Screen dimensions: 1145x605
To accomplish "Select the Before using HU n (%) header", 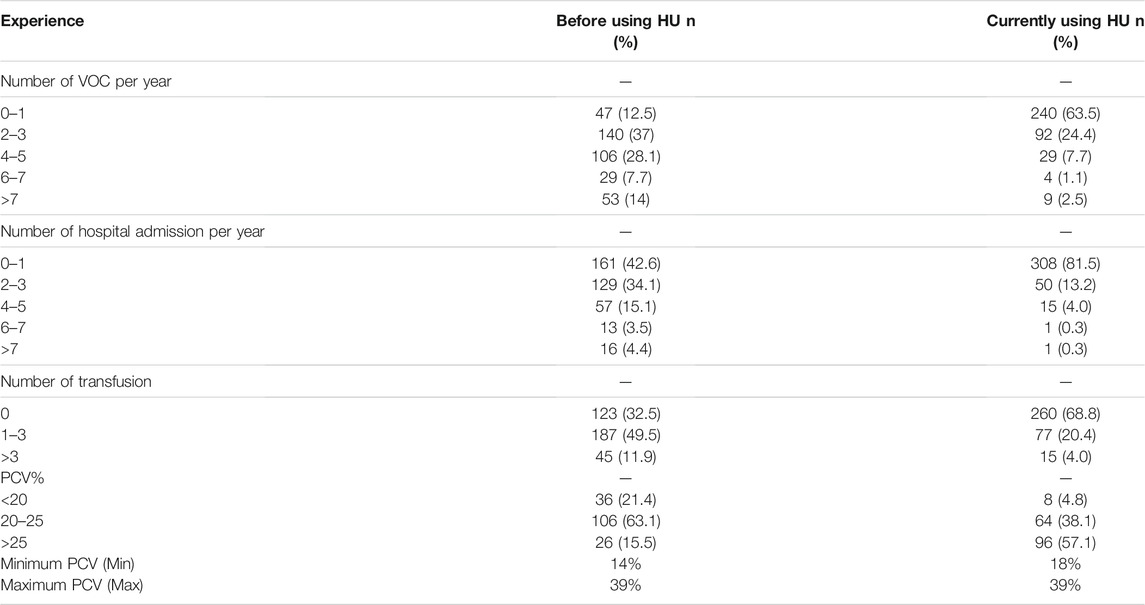I will click(x=625, y=31).
